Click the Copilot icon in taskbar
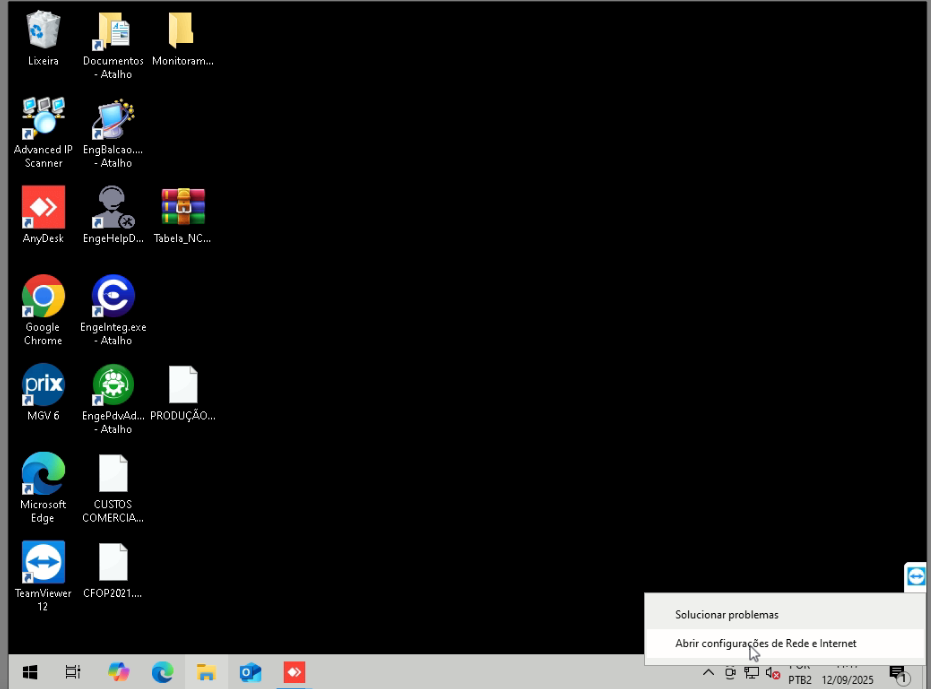 click(x=119, y=673)
